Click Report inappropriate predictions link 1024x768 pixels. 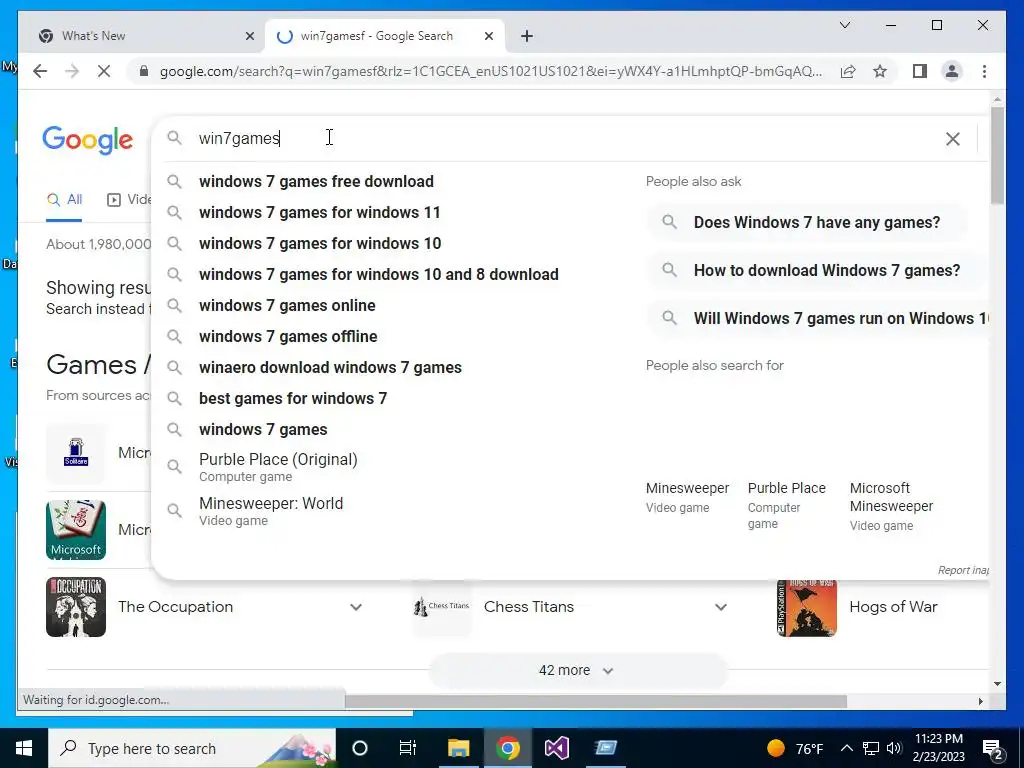963,570
